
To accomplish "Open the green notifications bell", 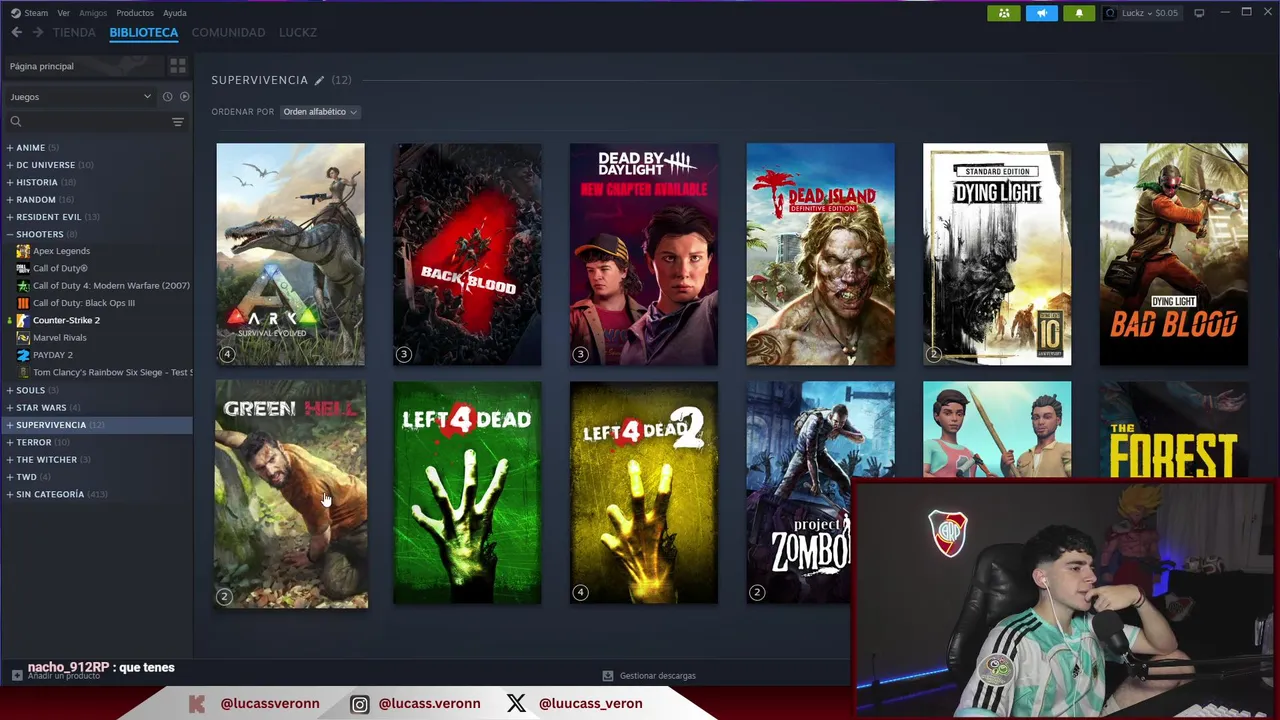I will (1079, 13).
